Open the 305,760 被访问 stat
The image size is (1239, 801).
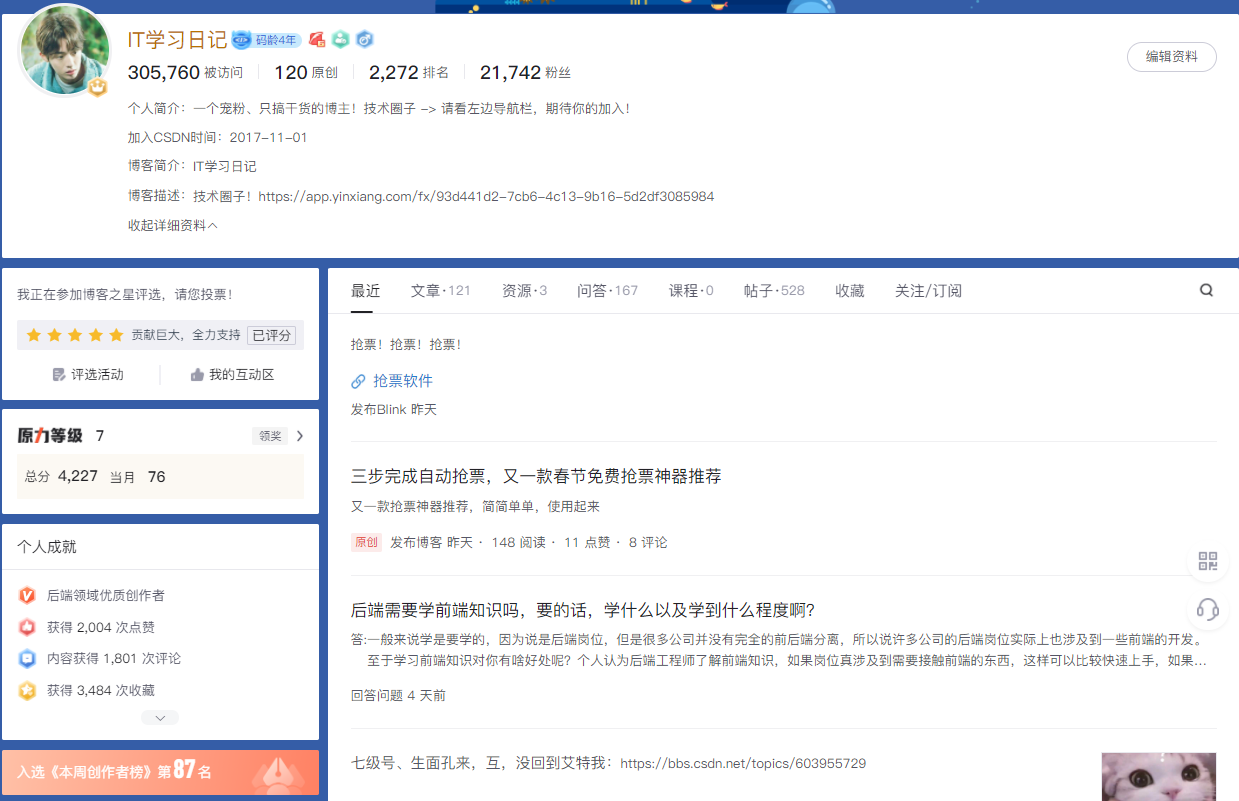coord(185,72)
